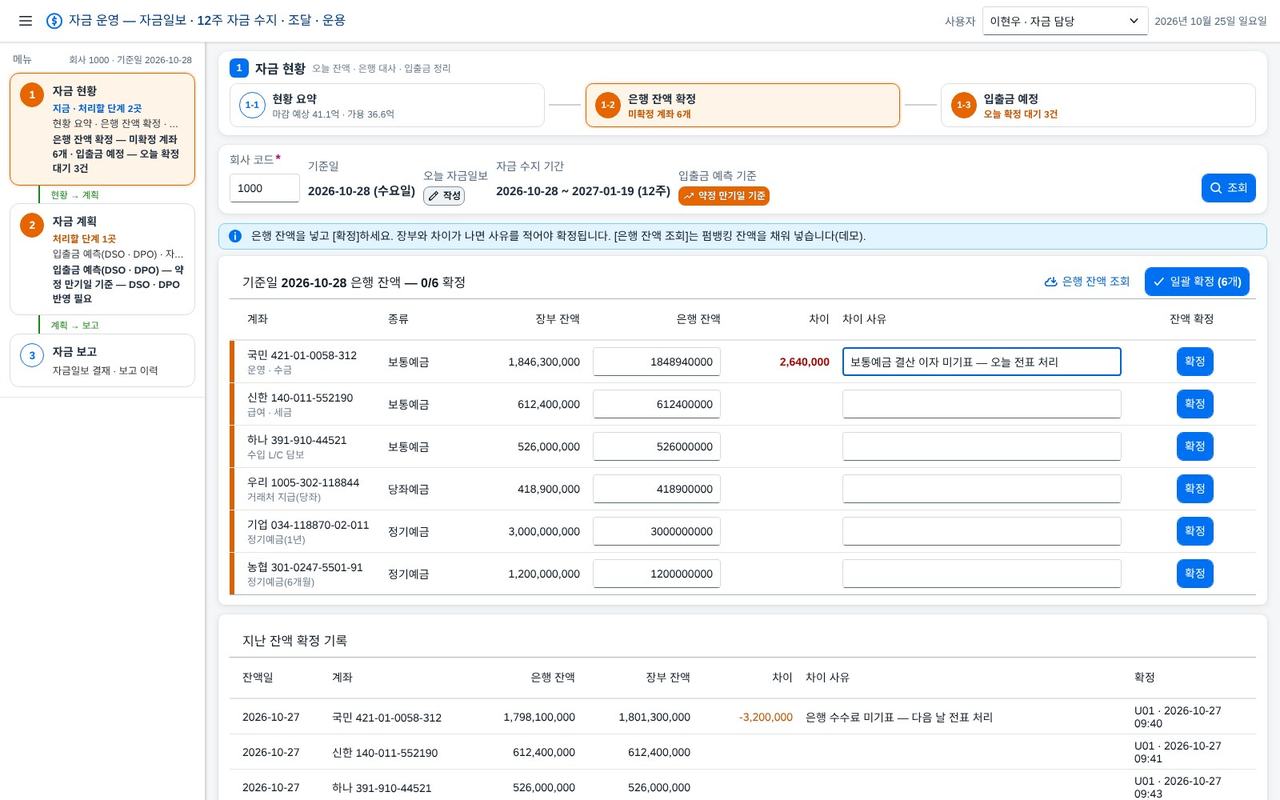Click the 작성 status chip for 오늘 자금일보
The height and width of the screenshot is (800, 1280).
tap(444, 196)
